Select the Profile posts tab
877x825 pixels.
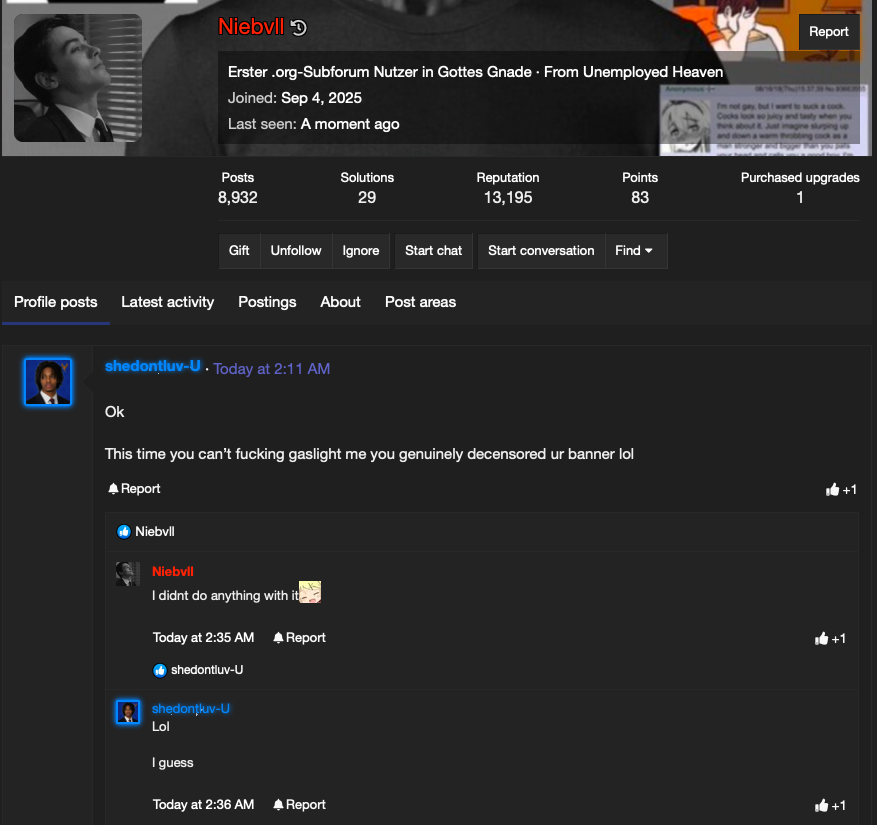pyautogui.click(x=55, y=302)
